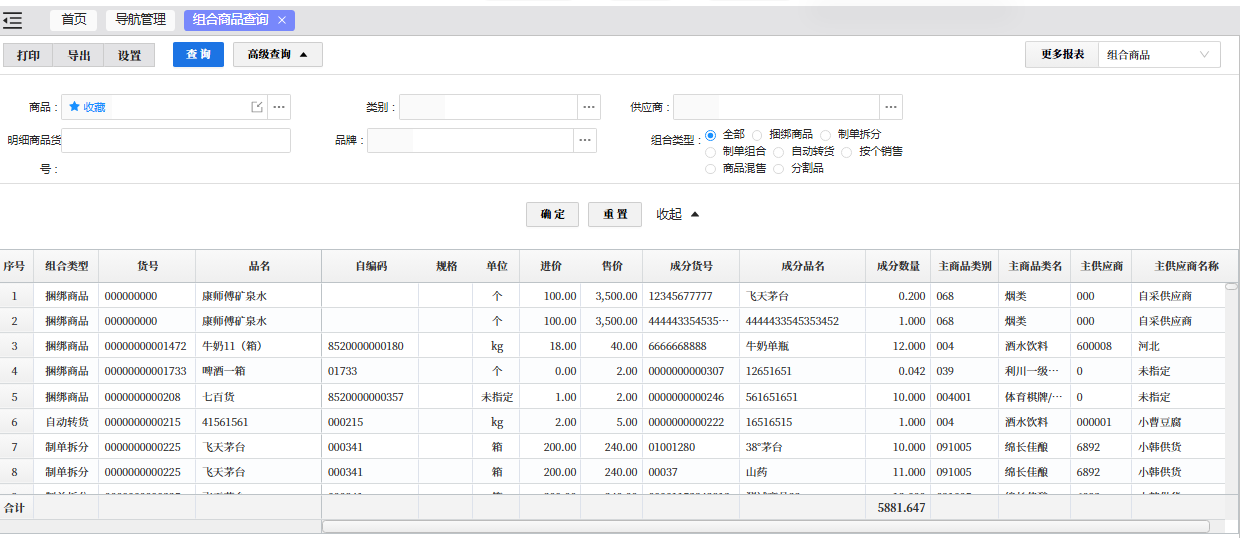Switch to the 首页 tab
The image size is (1240, 538).
74,20
